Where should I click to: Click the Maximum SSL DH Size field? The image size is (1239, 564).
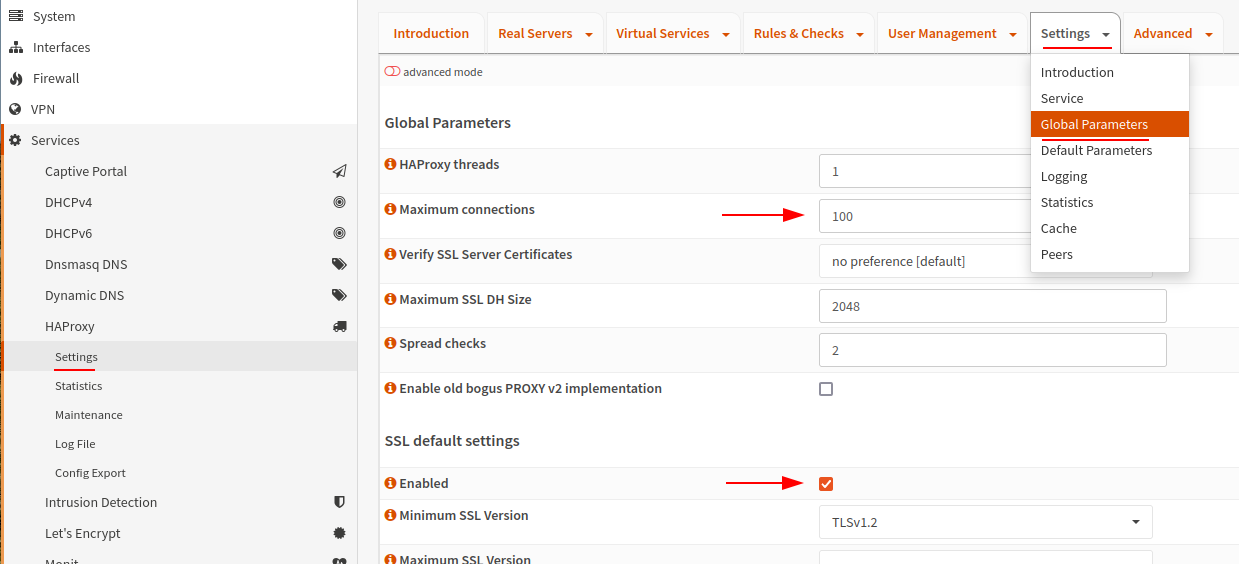[993, 306]
